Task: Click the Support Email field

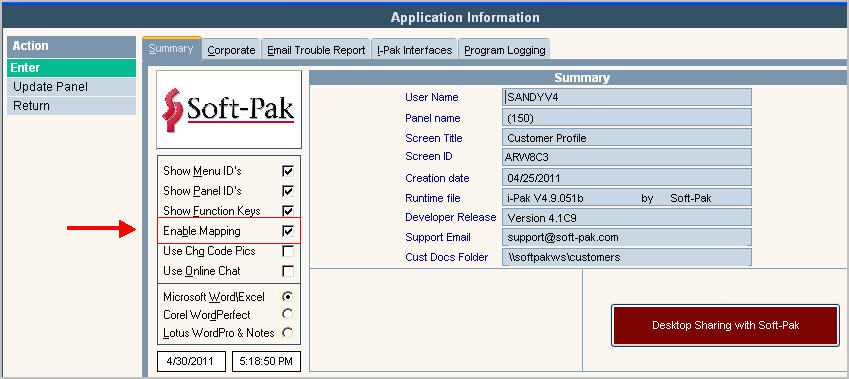Action: pyautogui.click(x=627, y=237)
